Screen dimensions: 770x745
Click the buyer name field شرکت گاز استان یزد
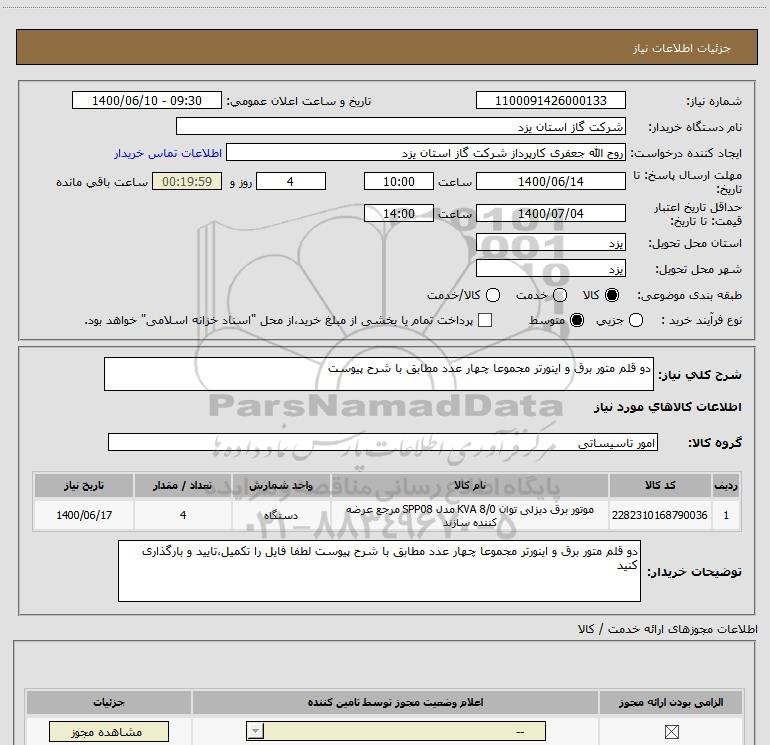point(401,126)
